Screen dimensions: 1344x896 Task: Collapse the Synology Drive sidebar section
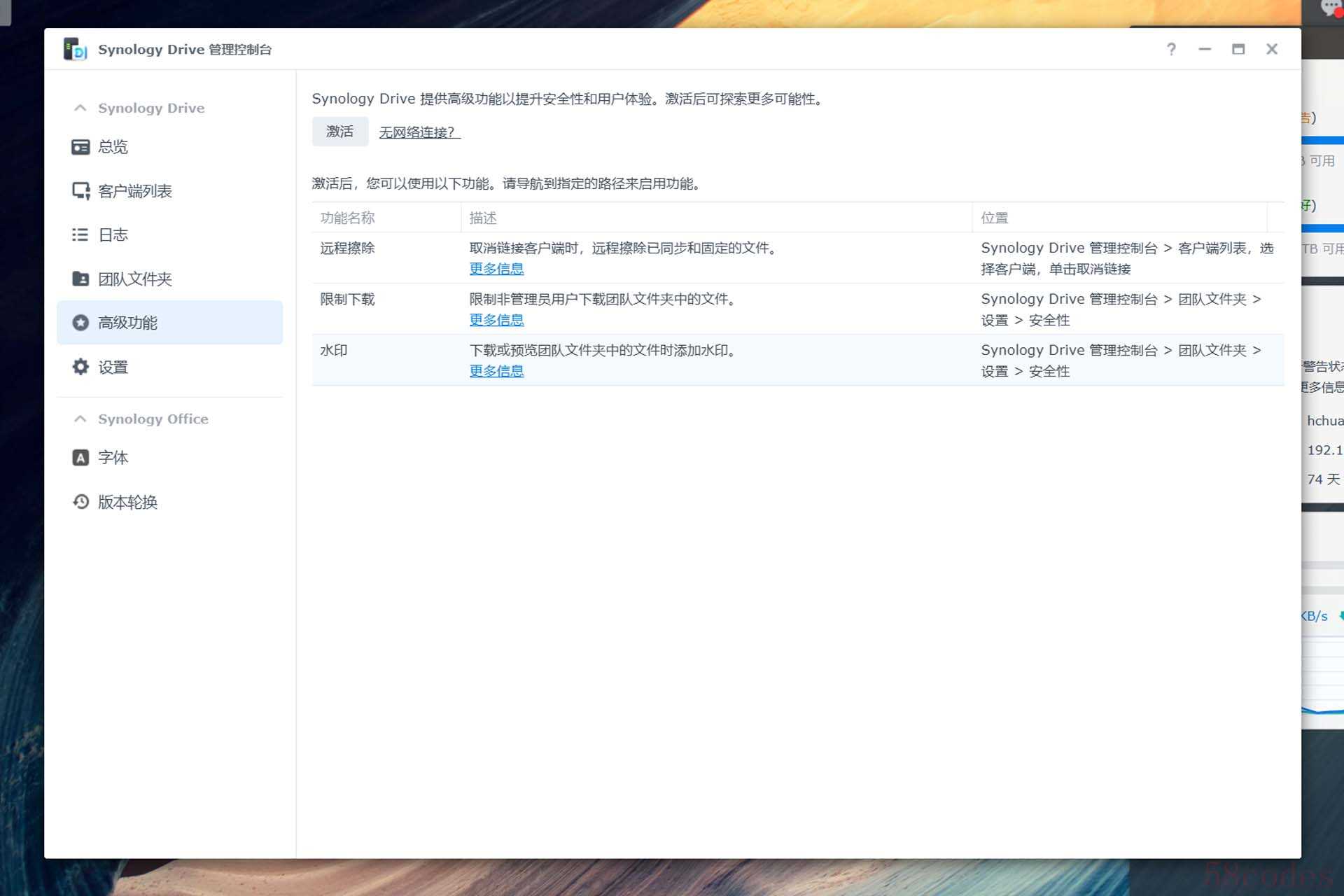80,108
